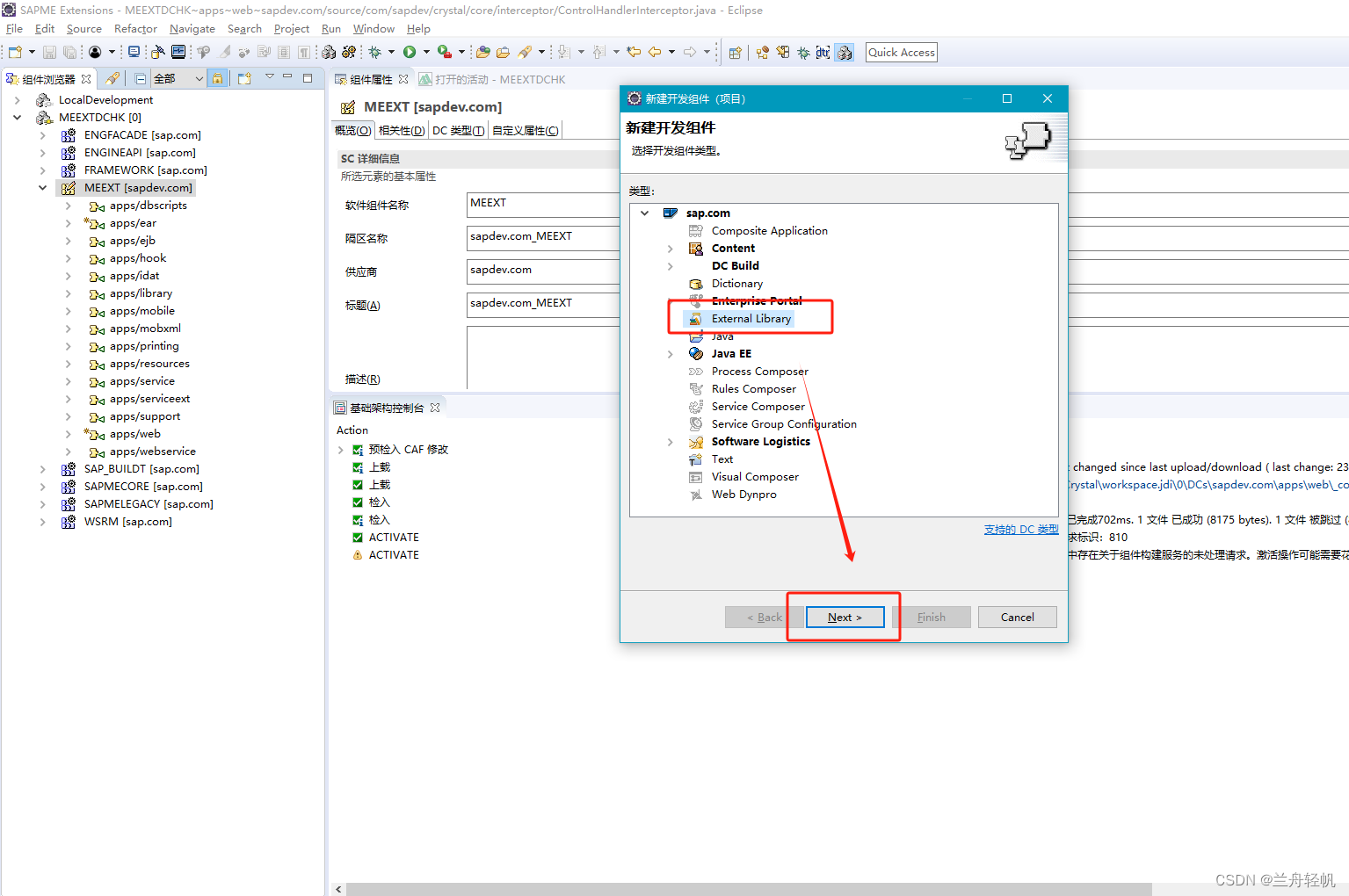Open the Refactor menu
Viewport: 1349px width, 896px height.
point(135,29)
